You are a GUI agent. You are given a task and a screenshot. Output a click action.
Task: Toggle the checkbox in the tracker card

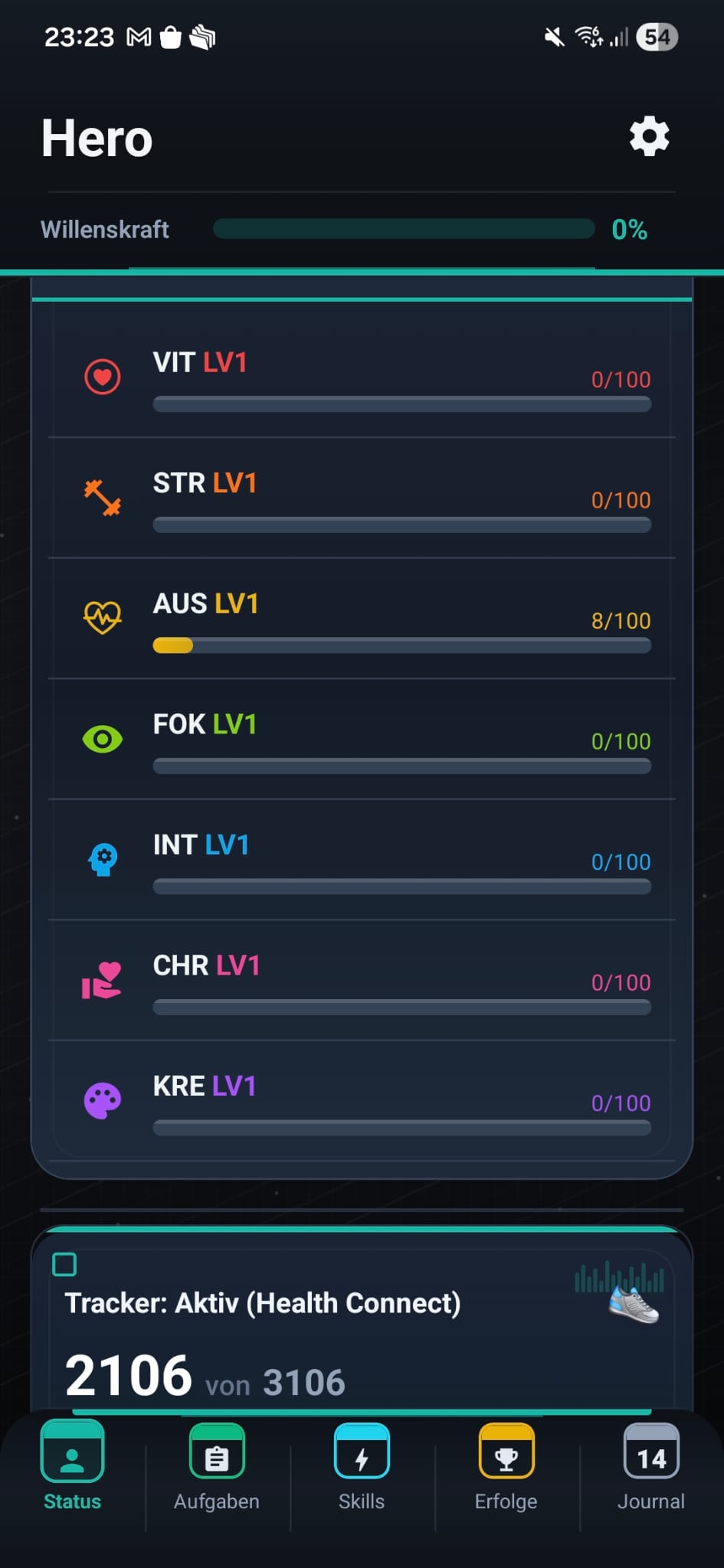[64, 1264]
